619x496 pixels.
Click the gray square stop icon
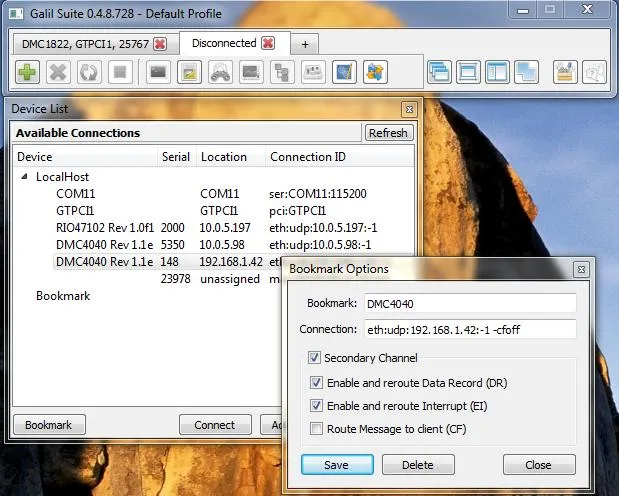click(120, 72)
